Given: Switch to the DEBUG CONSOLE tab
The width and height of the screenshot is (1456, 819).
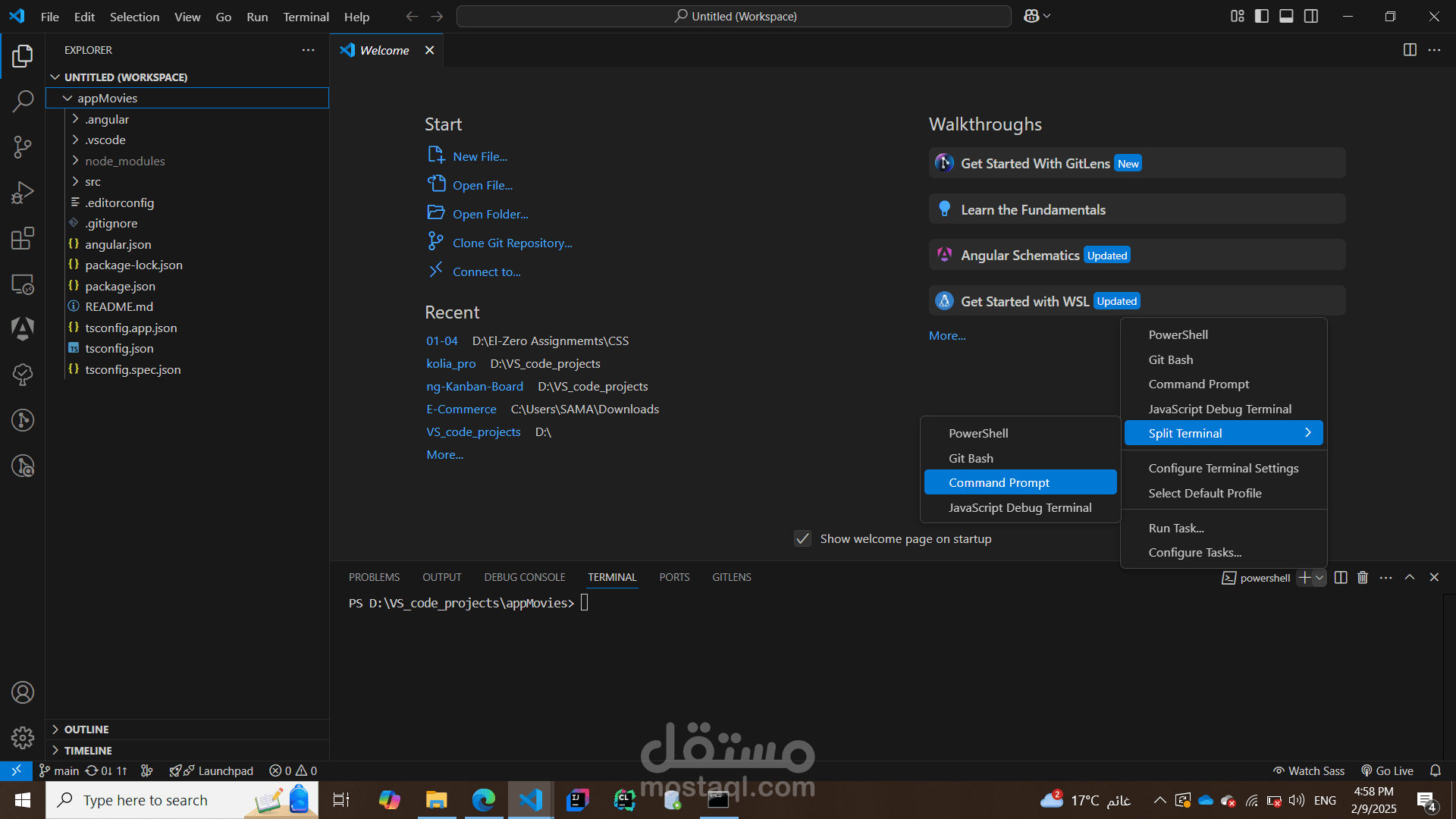Looking at the screenshot, I should [x=525, y=577].
